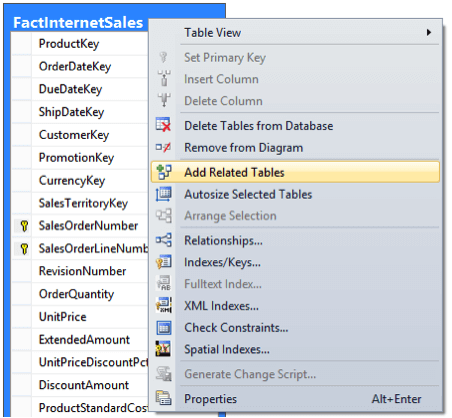
Task: Select the OrderDateKey column row
Action: tap(80, 66)
